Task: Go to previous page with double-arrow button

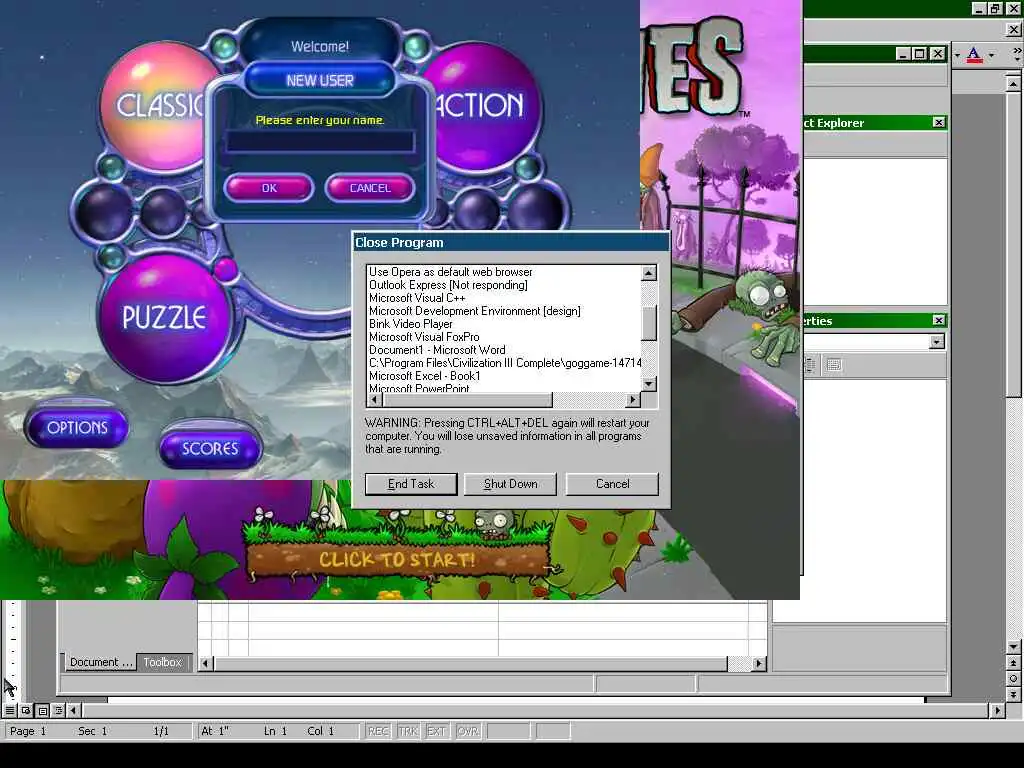Action: click(1013, 662)
